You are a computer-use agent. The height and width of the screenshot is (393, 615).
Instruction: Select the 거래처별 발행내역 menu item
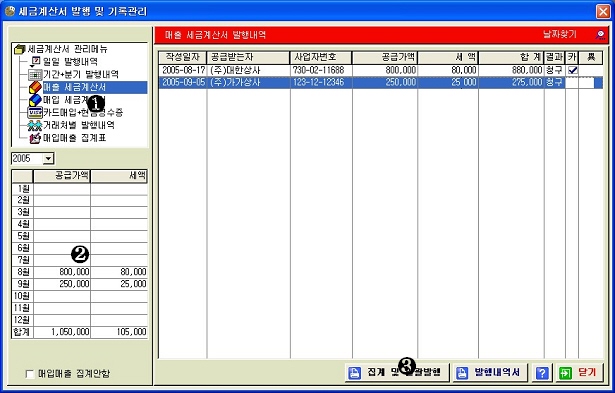click(x=79, y=126)
